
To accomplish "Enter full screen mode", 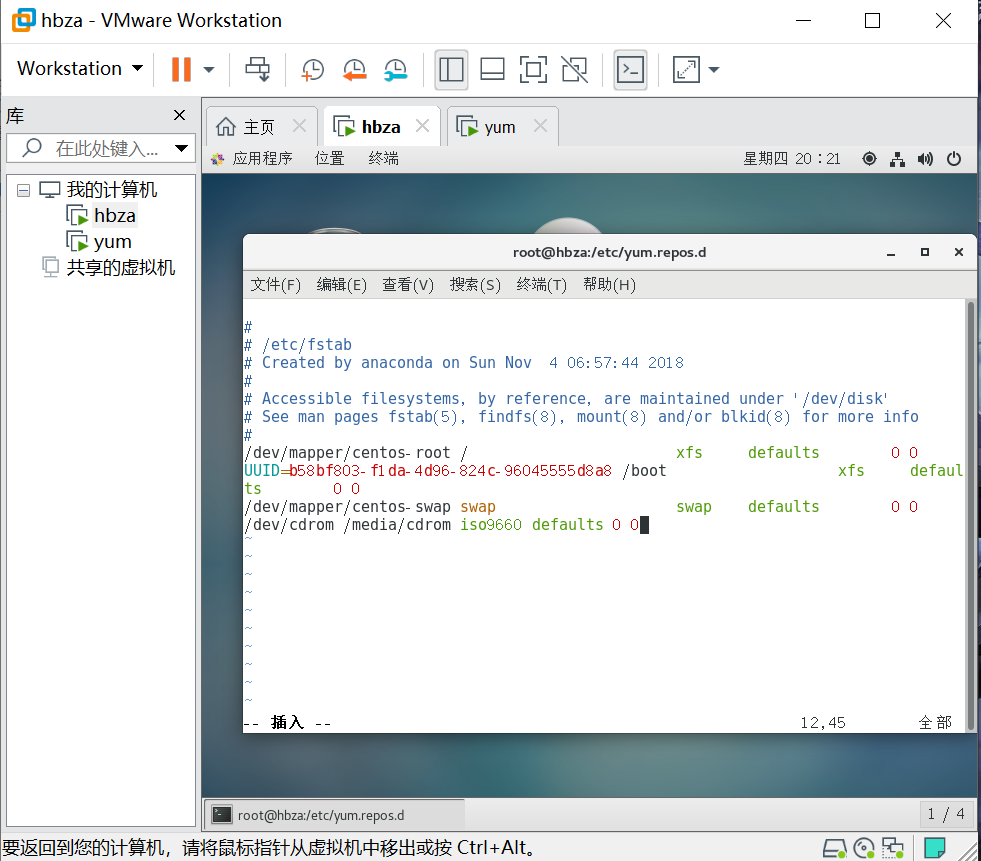I will click(533, 69).
